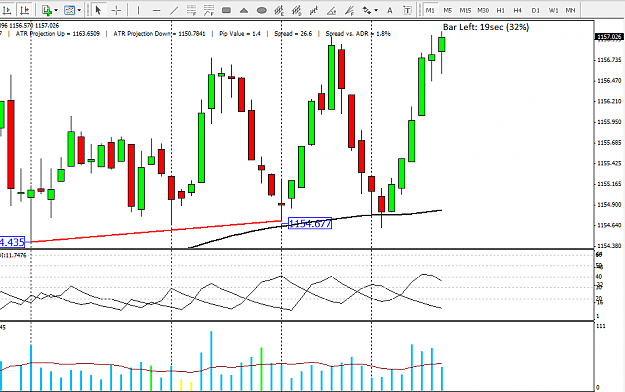Switch to the W1 timeframe
Screen dimensions: 625x392
click(553, 10)
